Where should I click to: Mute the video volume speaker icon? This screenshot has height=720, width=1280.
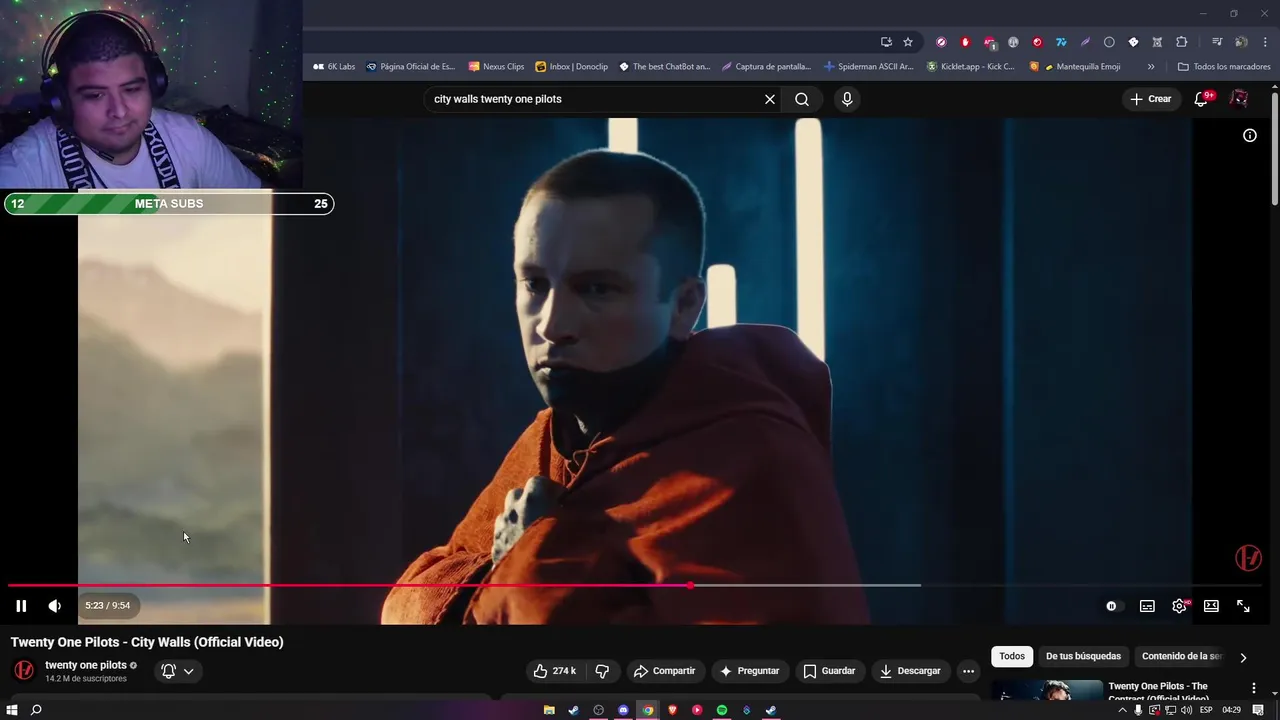(x=55, y=606)
